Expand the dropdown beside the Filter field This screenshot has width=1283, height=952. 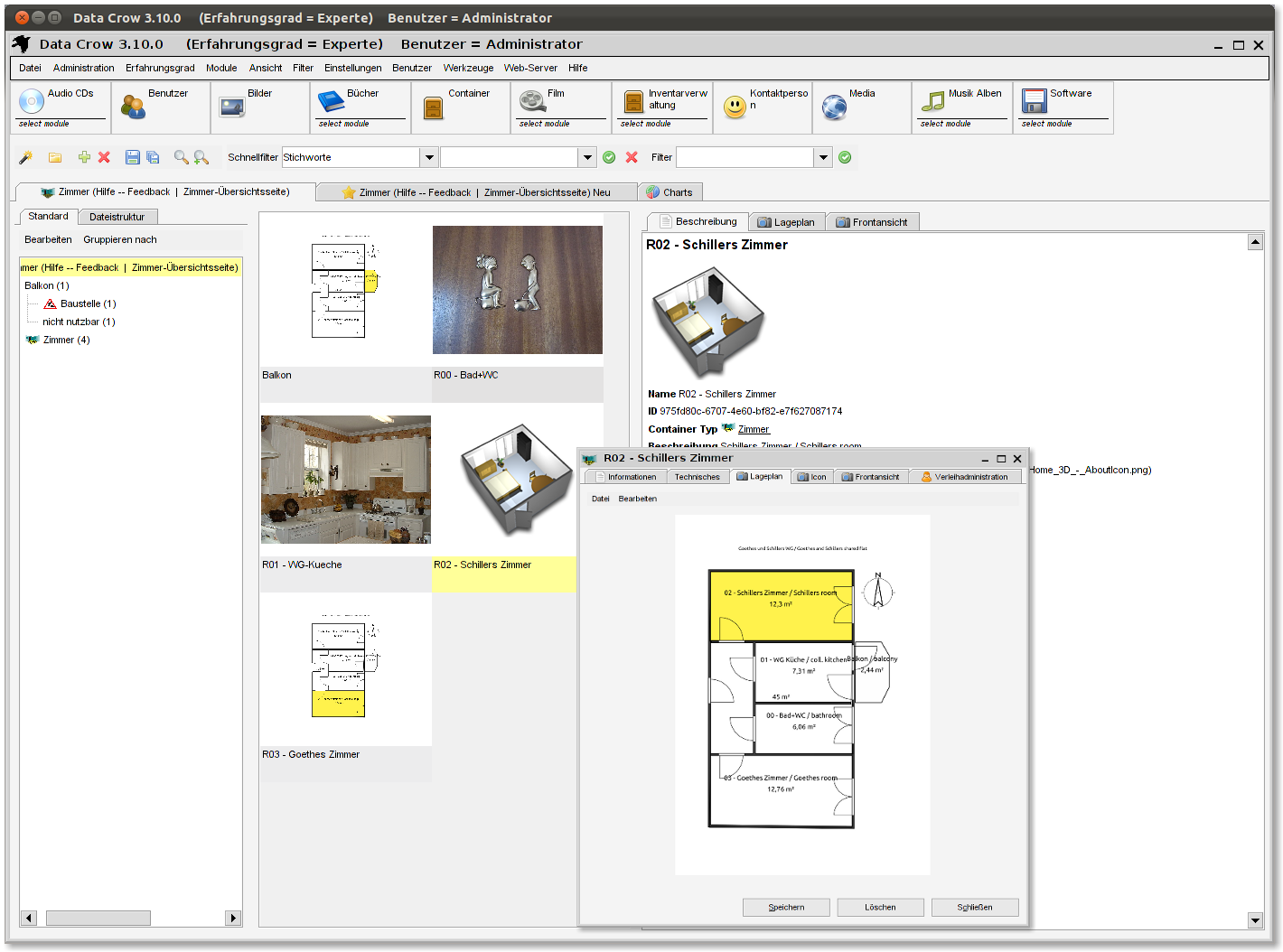point(822,157)
